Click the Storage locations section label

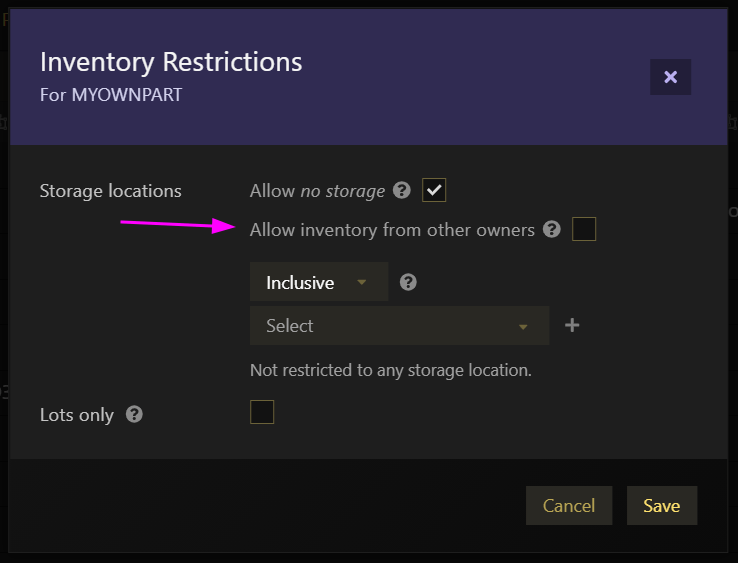pos(111,191)
